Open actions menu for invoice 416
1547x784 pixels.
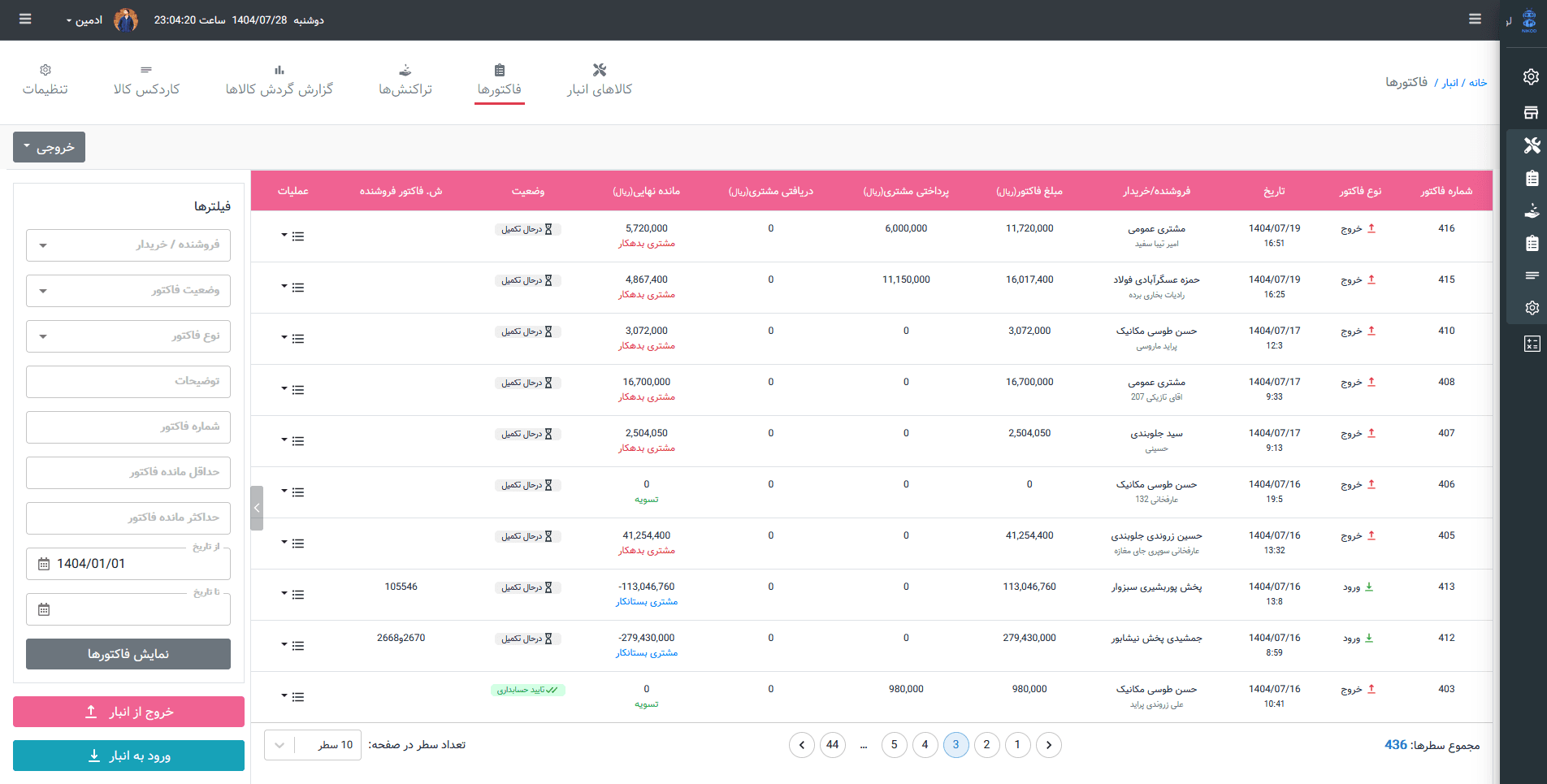pos(293,236)
